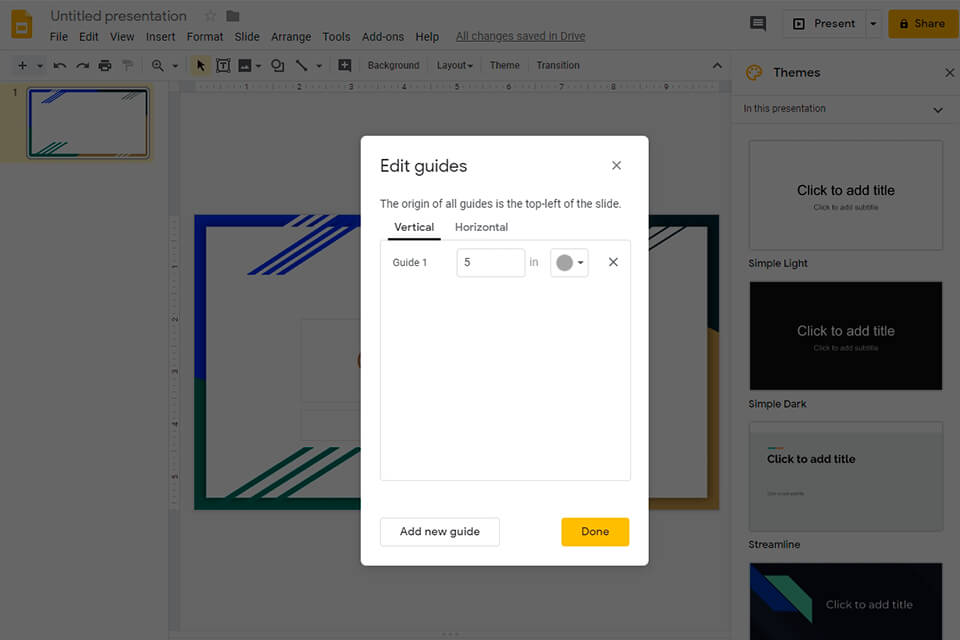Viewport: 960px width, 640px height.
Task: Click the Share button
Action: (922, 23)
